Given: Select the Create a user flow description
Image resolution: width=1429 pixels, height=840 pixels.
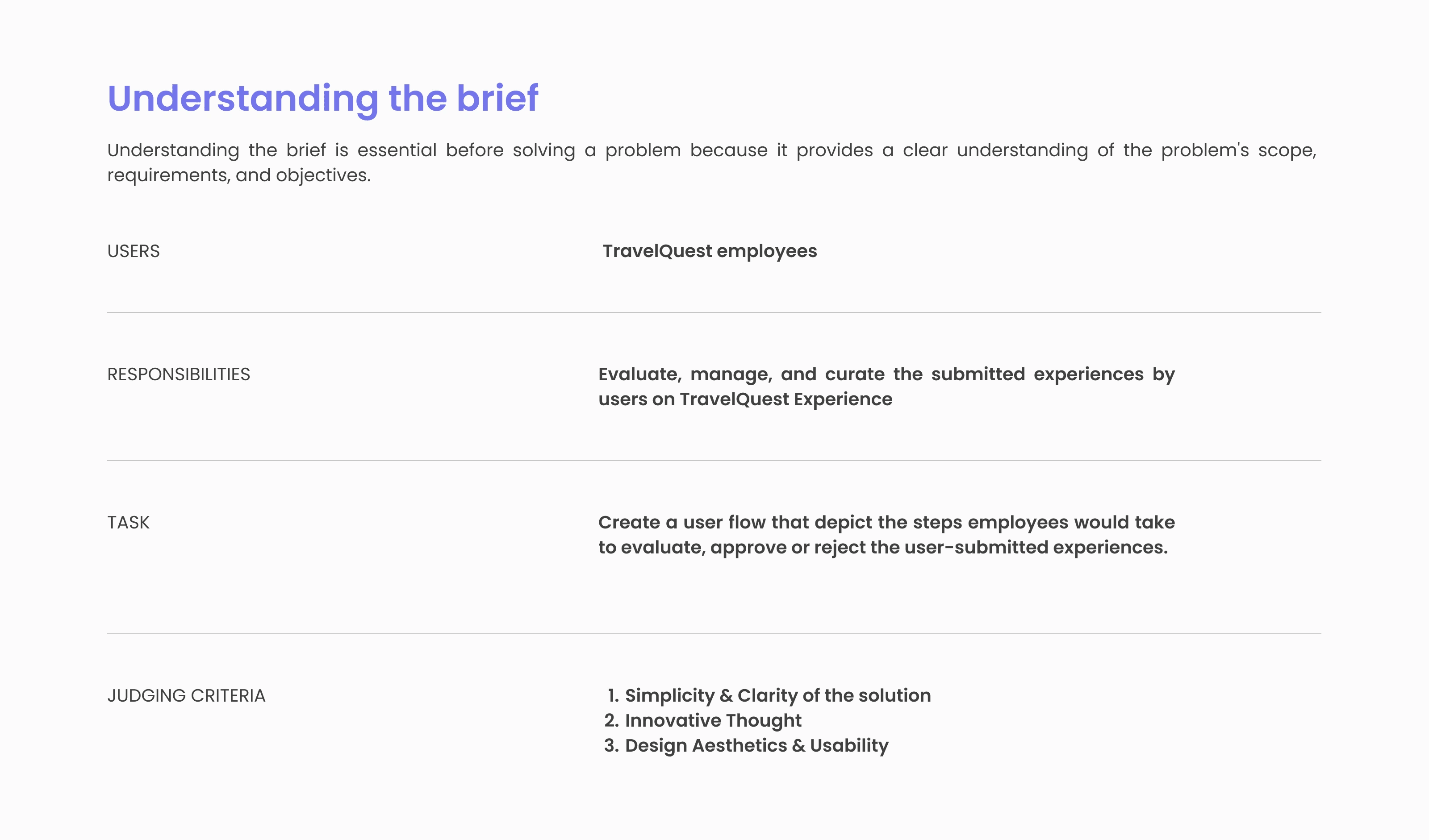Looking at the screenshot, I should coord(886,535).
